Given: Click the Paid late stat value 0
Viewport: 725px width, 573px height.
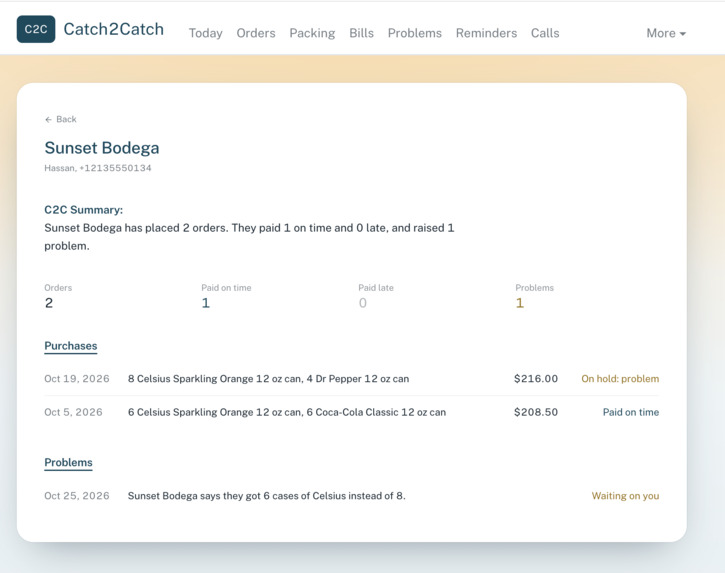Looking at the screenshot, I should pos(362,303).
